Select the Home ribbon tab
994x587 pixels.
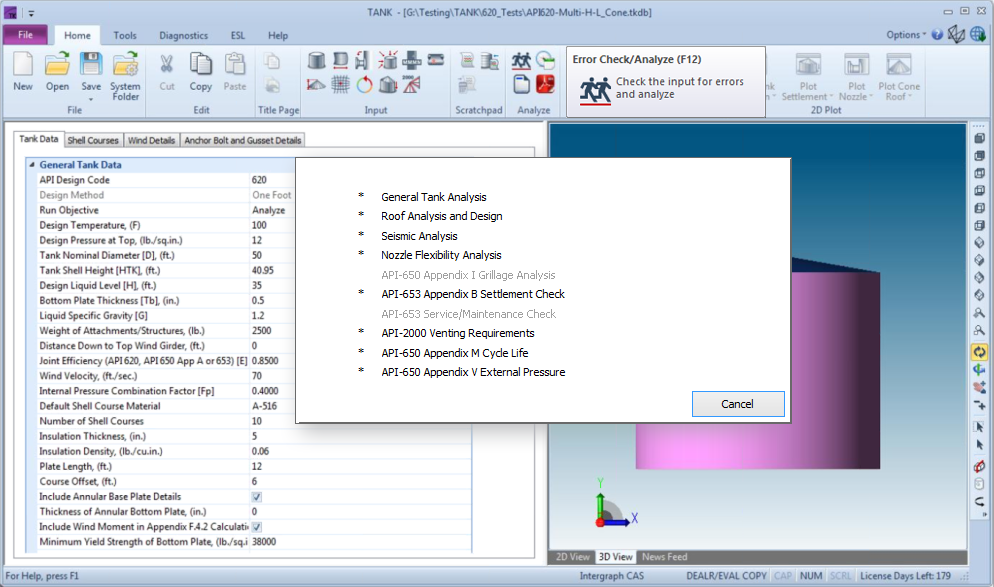[x=77, y=35]
